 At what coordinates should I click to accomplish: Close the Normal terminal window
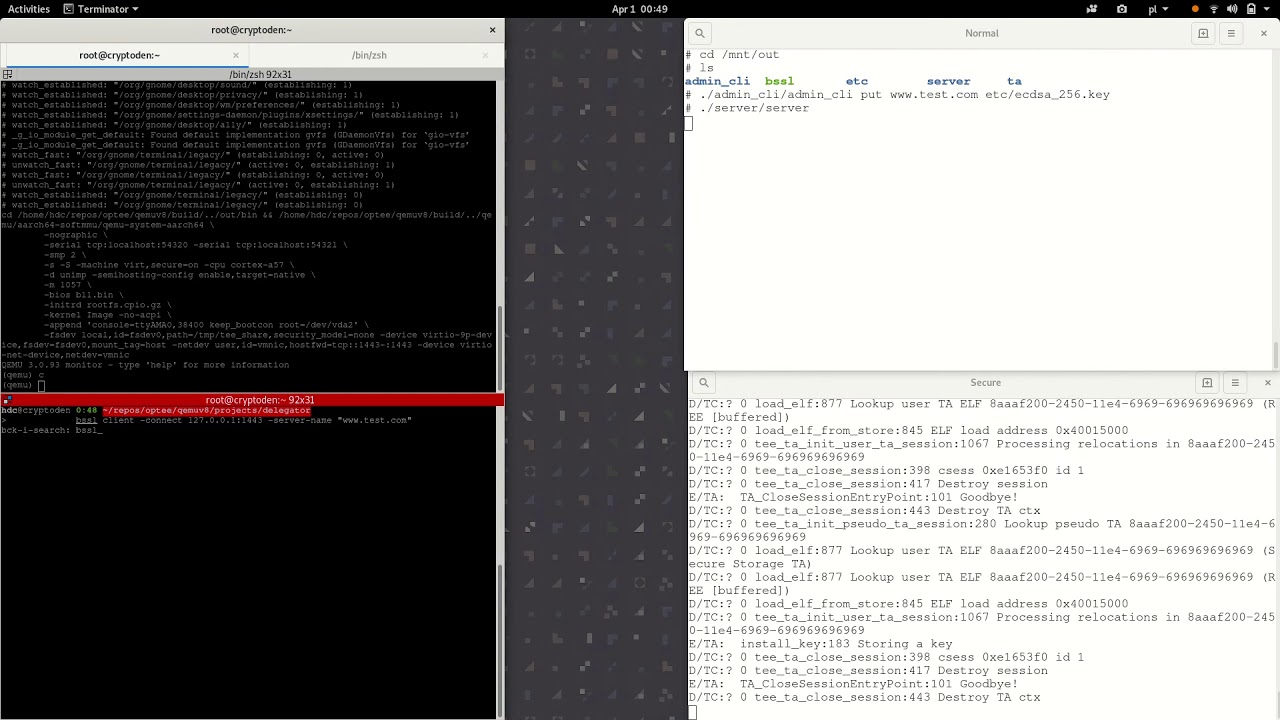[1264, 33]
